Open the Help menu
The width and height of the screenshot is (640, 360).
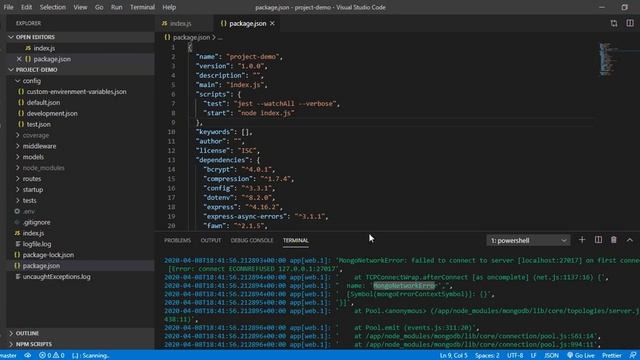tap(169, 7)
